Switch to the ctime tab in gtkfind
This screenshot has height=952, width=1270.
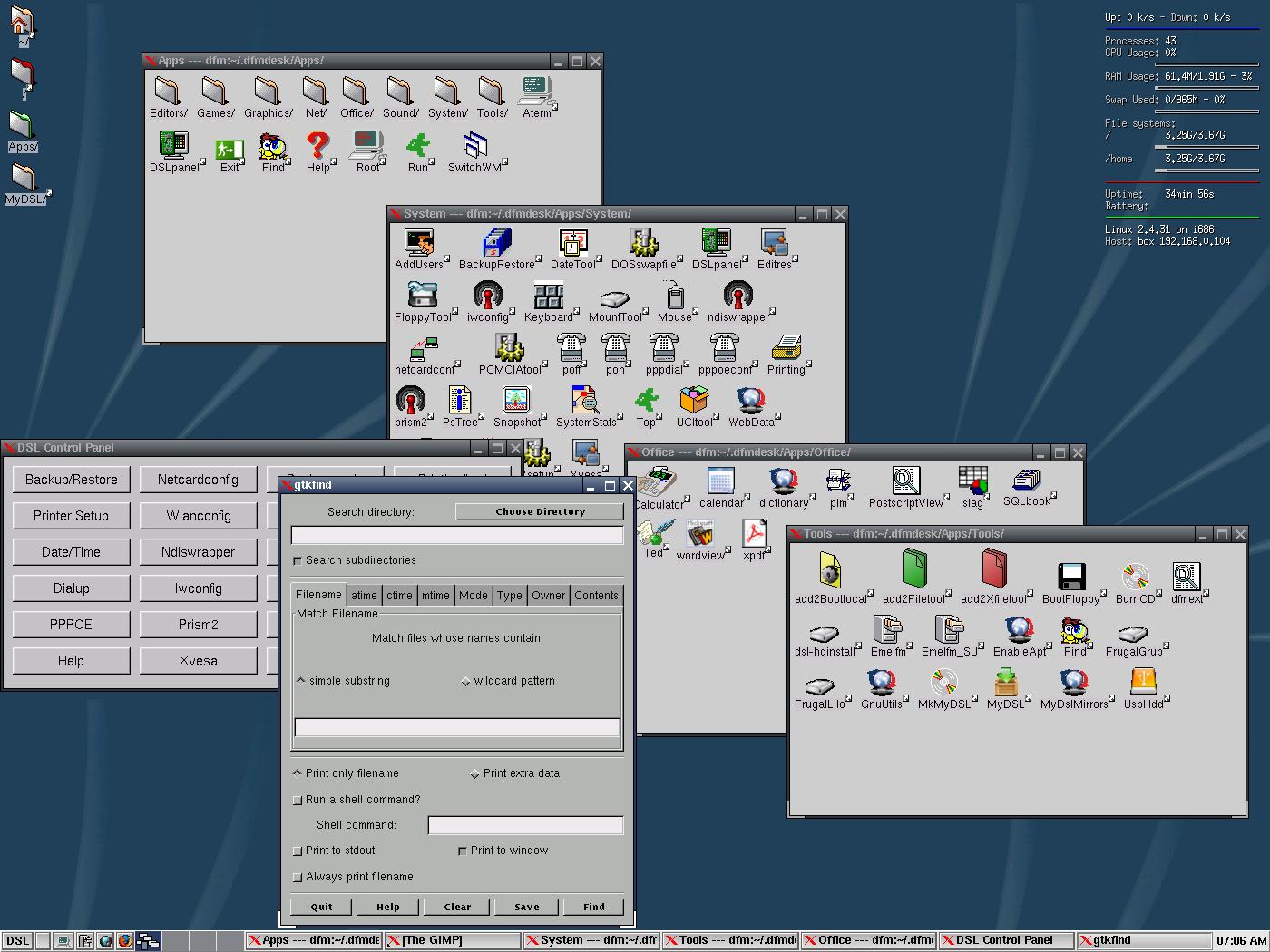[x=399, y=596]
